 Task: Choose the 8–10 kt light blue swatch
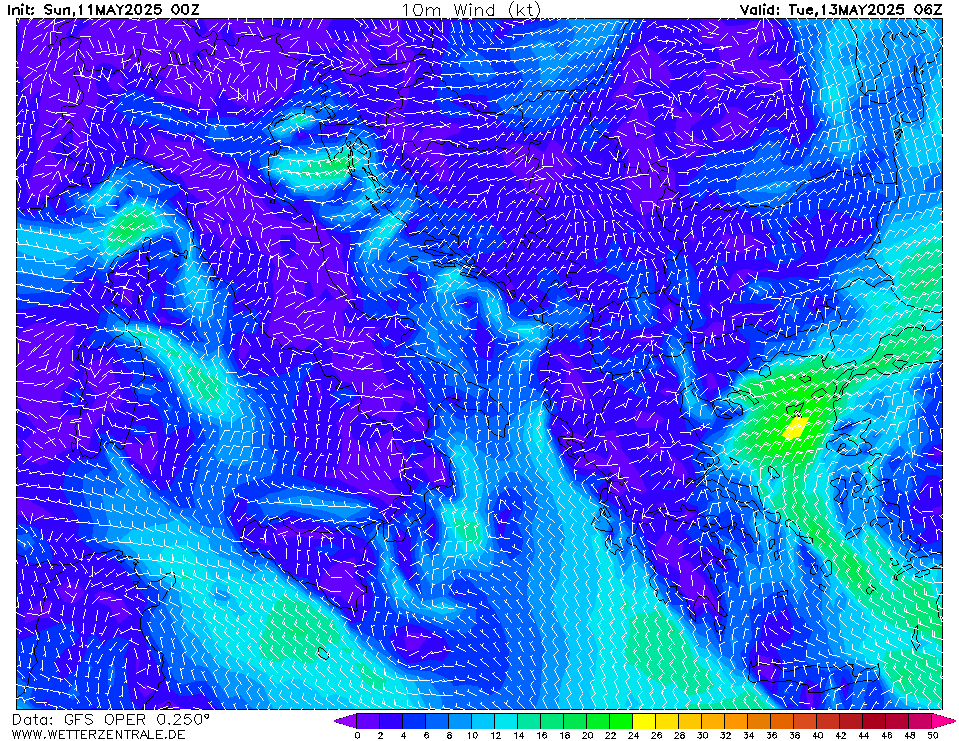click(x=460, y=721)
